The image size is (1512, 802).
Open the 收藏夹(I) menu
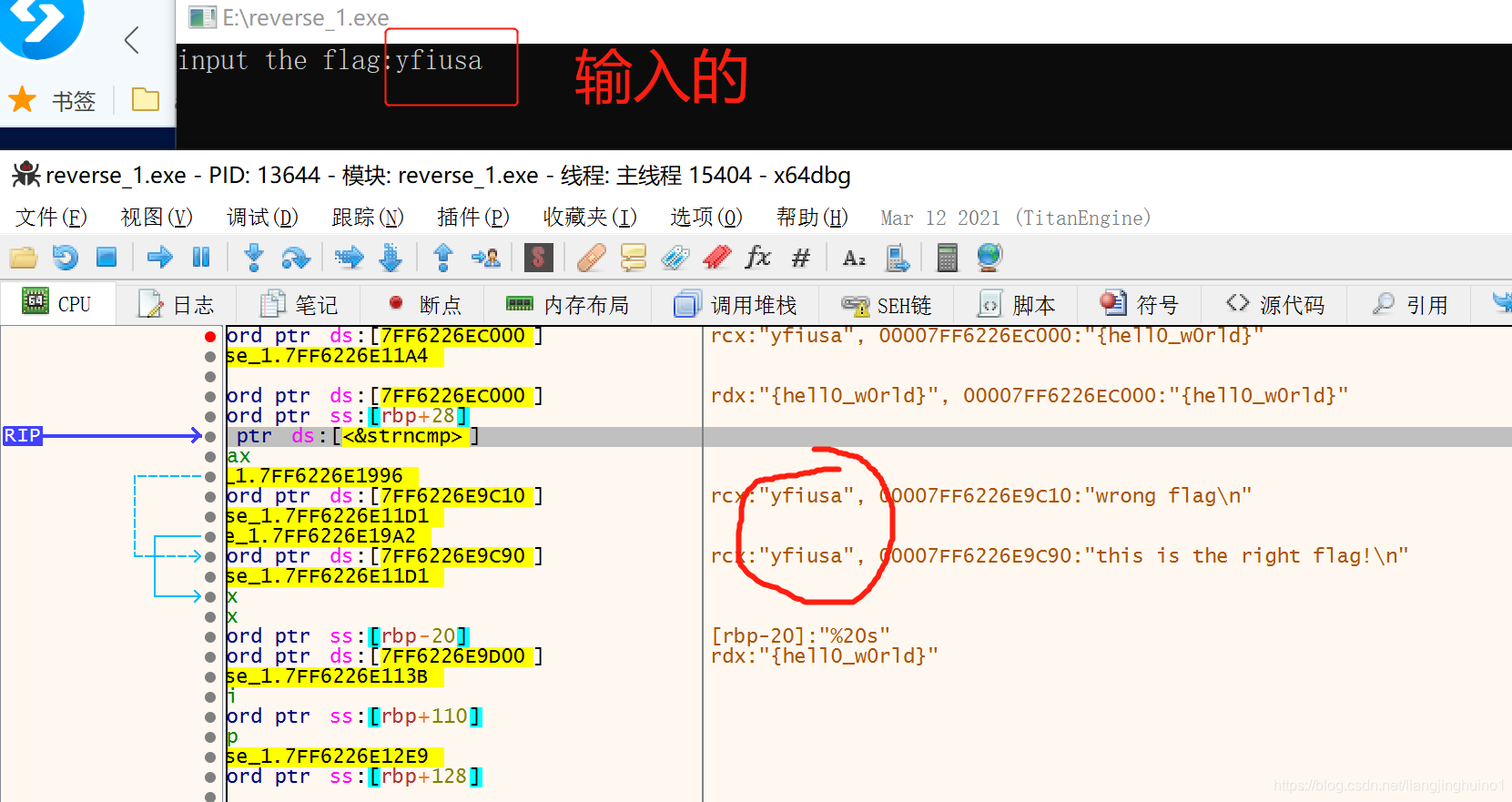click(590, 218)
